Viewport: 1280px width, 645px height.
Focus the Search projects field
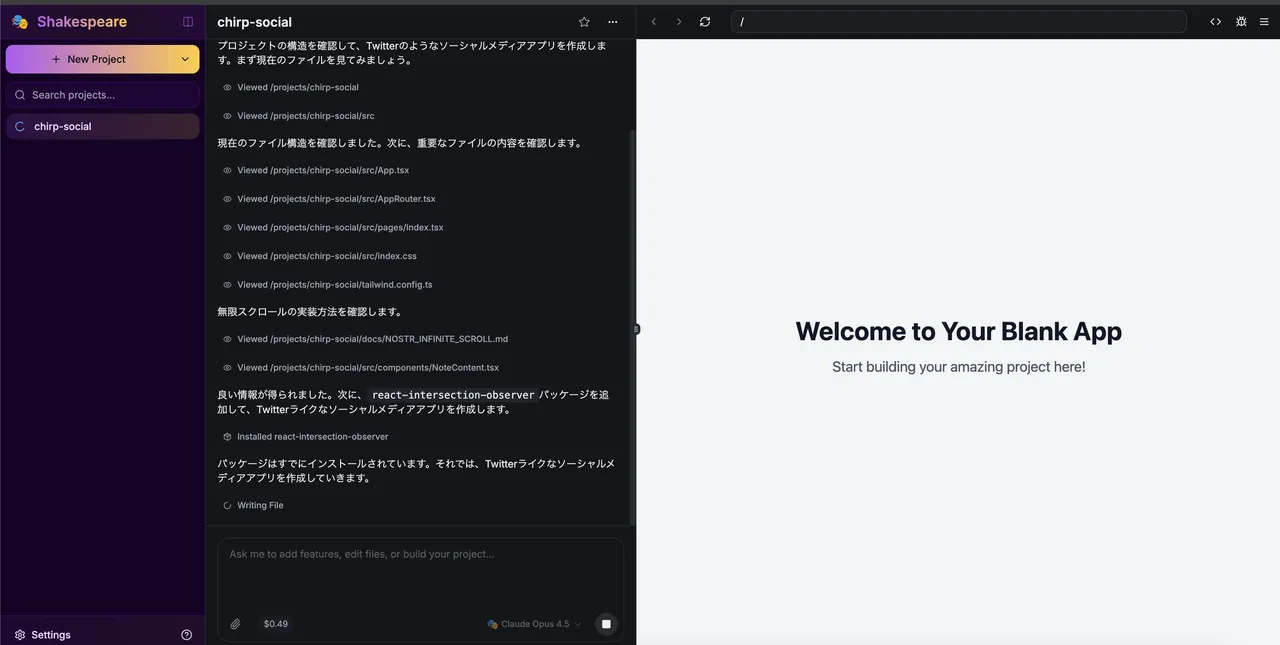point(103,95)
